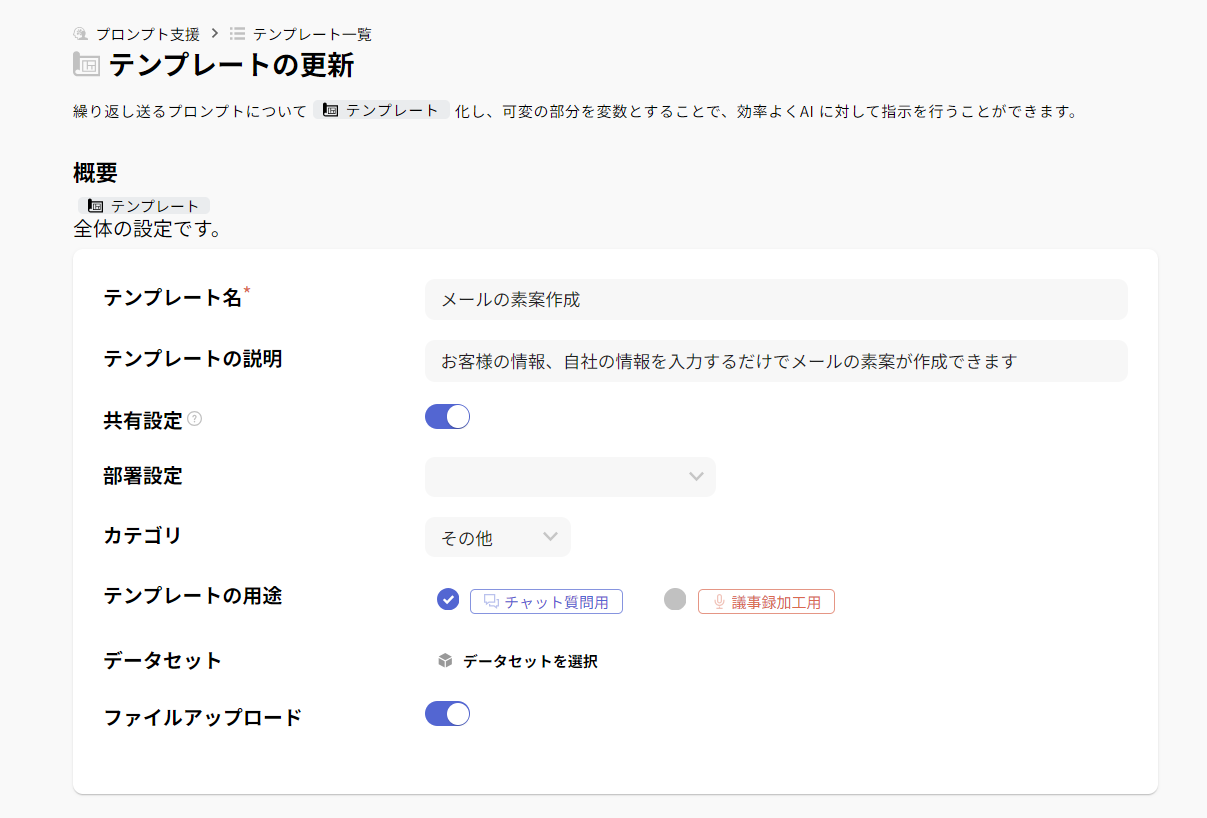
Task: Disable the ファイルアップロード toggle
Action: tap(447, 714)
